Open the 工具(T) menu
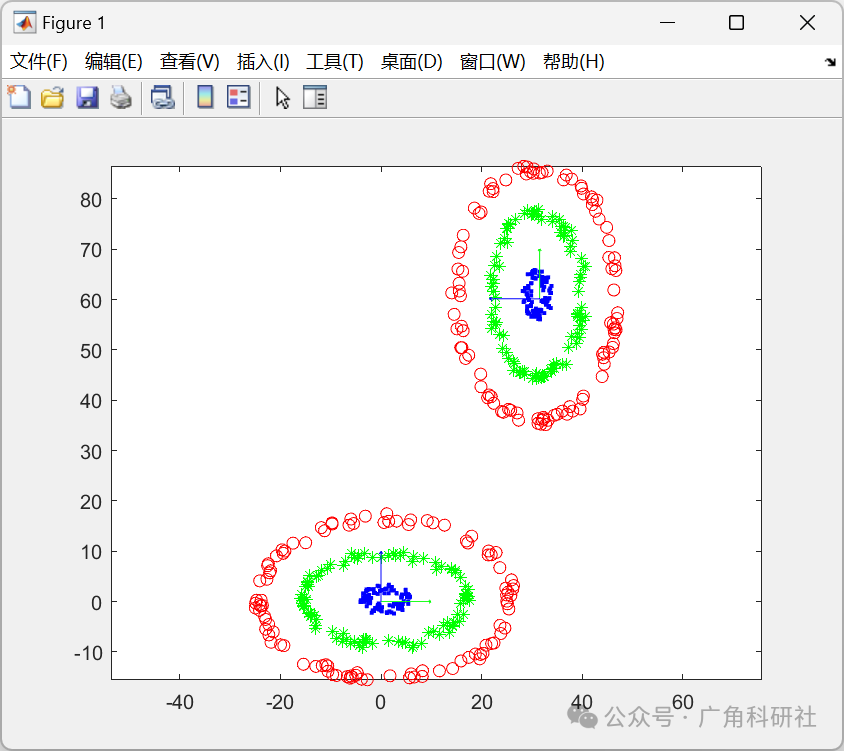844x751 pixels. click(333, 61)
